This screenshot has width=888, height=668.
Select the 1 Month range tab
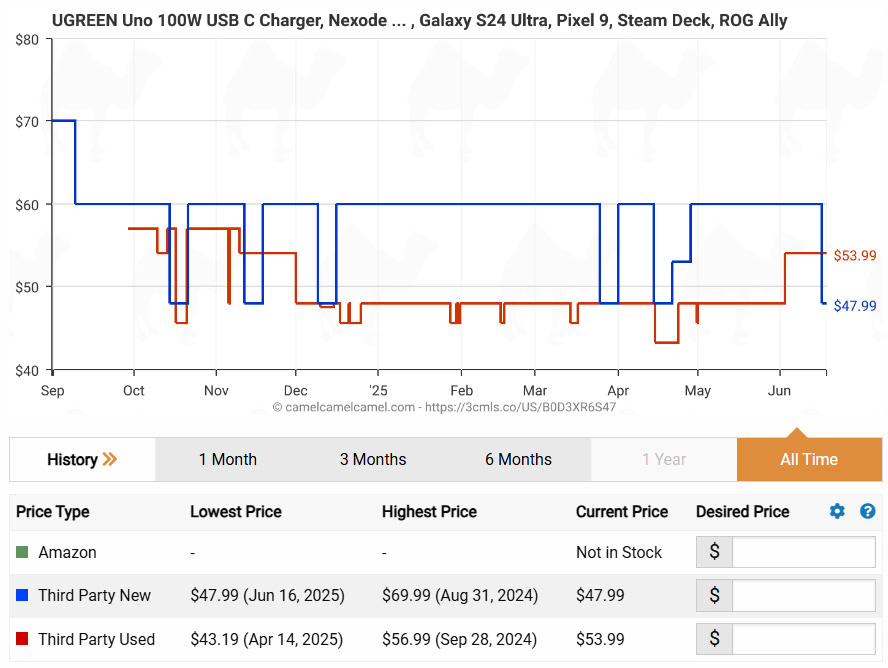click(227, 459)
